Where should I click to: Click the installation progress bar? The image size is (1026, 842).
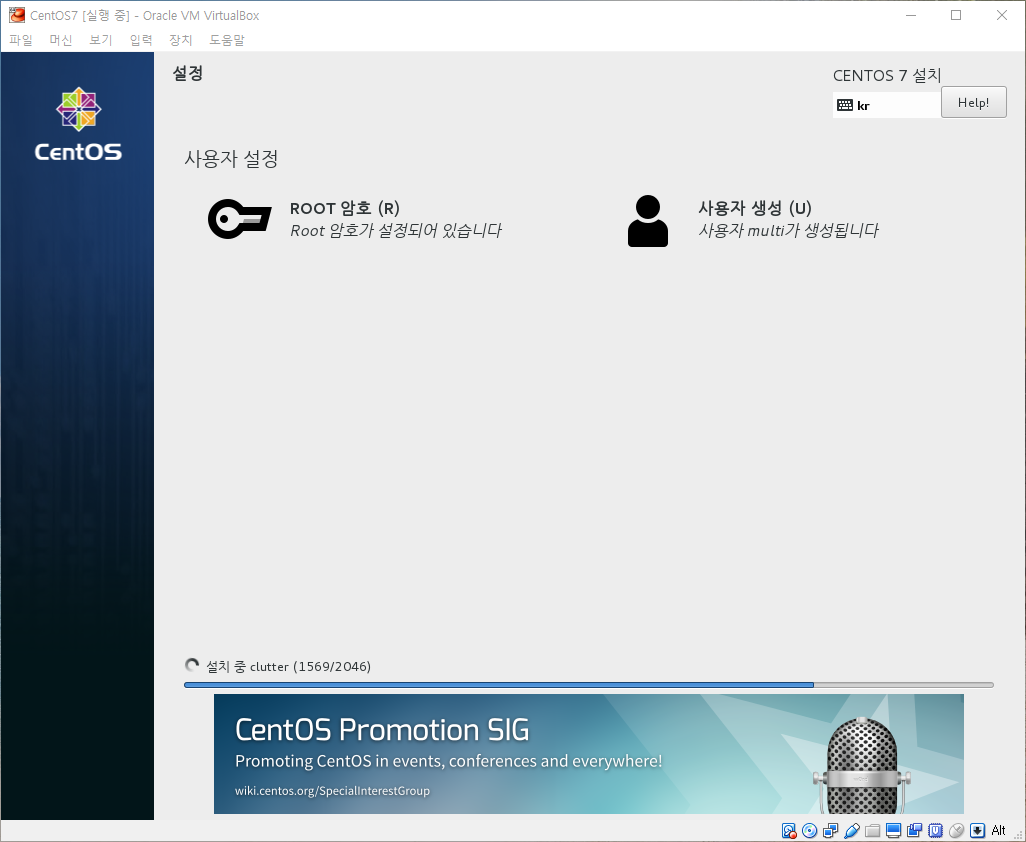pyautogui.click(x=589, y=685)
